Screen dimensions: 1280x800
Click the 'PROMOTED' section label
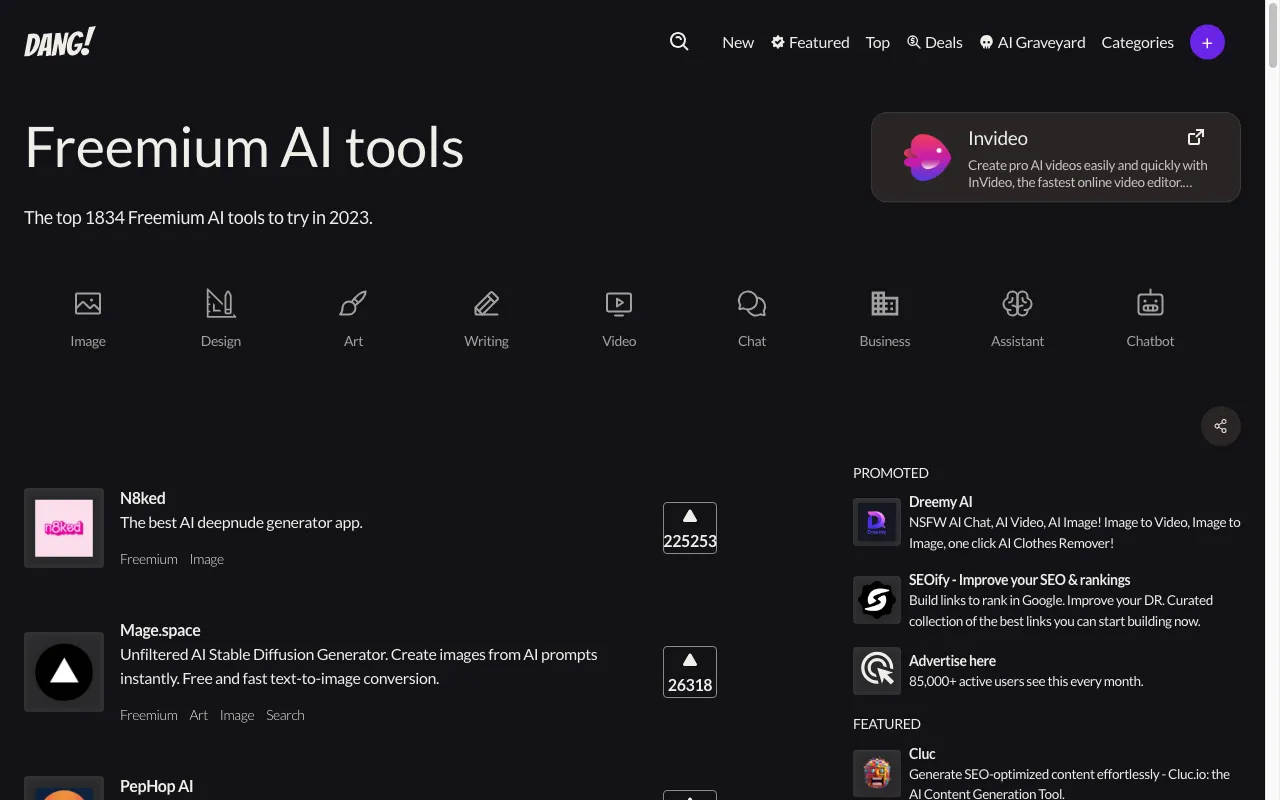[x=891, y=473]
